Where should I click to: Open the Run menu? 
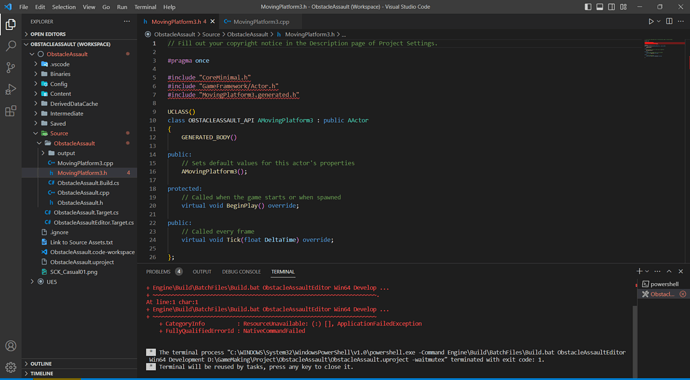(122, 7)
